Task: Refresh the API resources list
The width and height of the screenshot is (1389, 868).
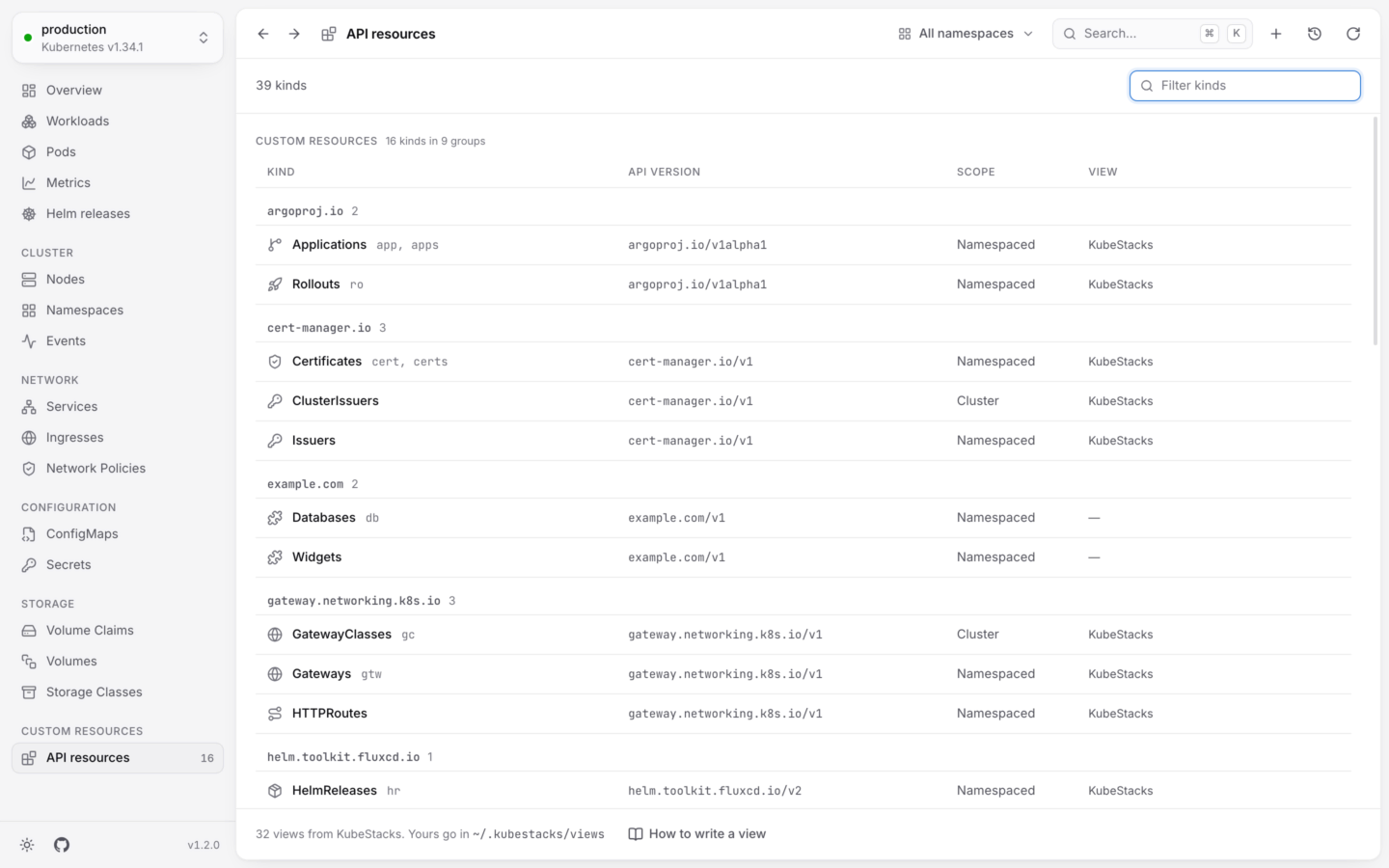Action: pyautogui.click(x=1353, y=34)
